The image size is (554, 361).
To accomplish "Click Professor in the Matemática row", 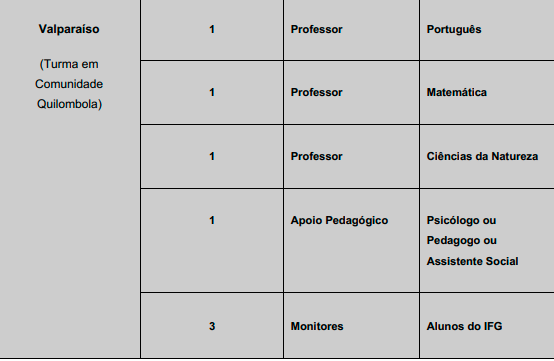I will (x=316, y=93).
